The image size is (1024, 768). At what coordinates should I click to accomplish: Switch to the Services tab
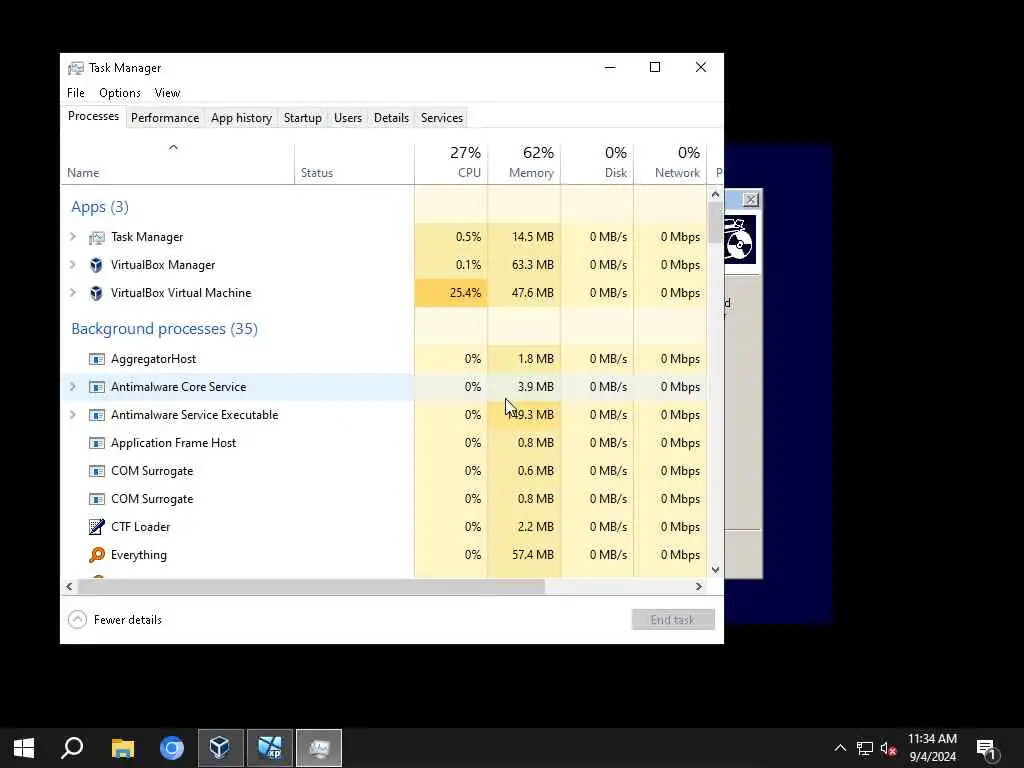[x=441, y=118]
